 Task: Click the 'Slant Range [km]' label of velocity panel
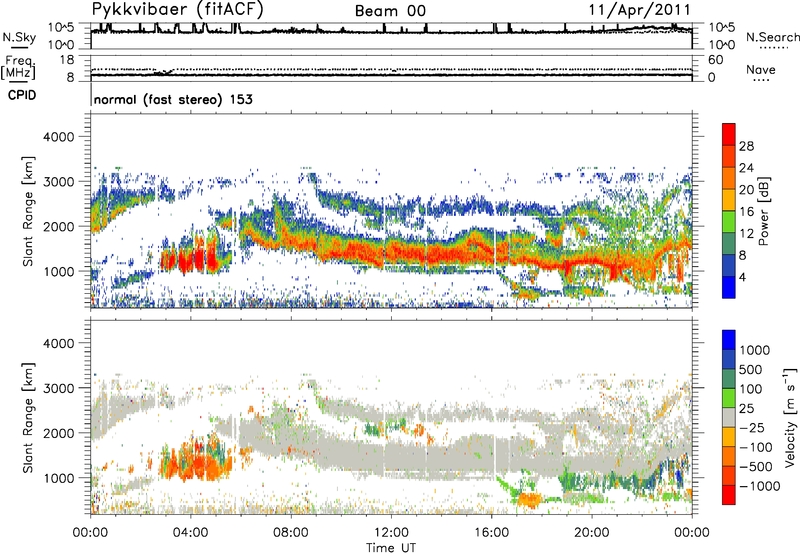tap(28, 418)
